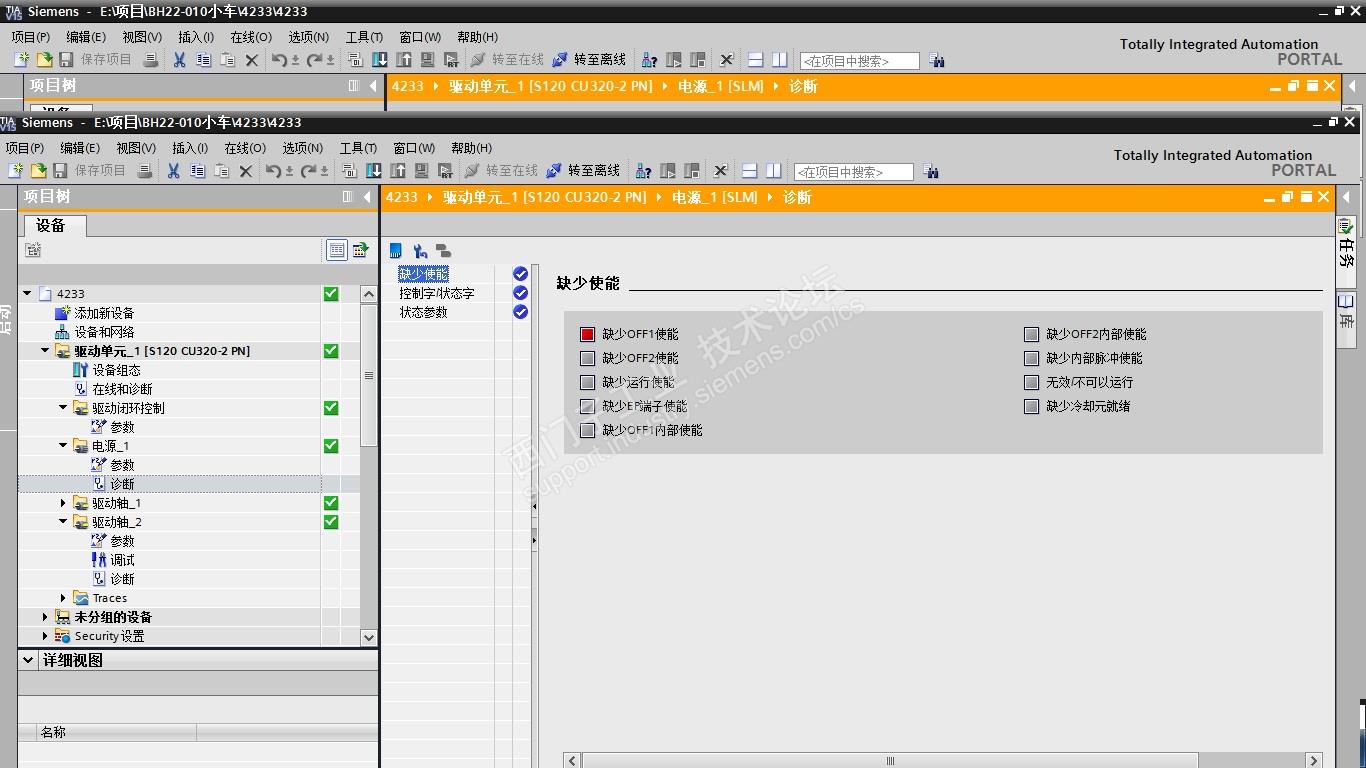The image size is (1366, 768).
Task: Open the 项目(P) menu in the front window
Action: (x=25, y=148)
